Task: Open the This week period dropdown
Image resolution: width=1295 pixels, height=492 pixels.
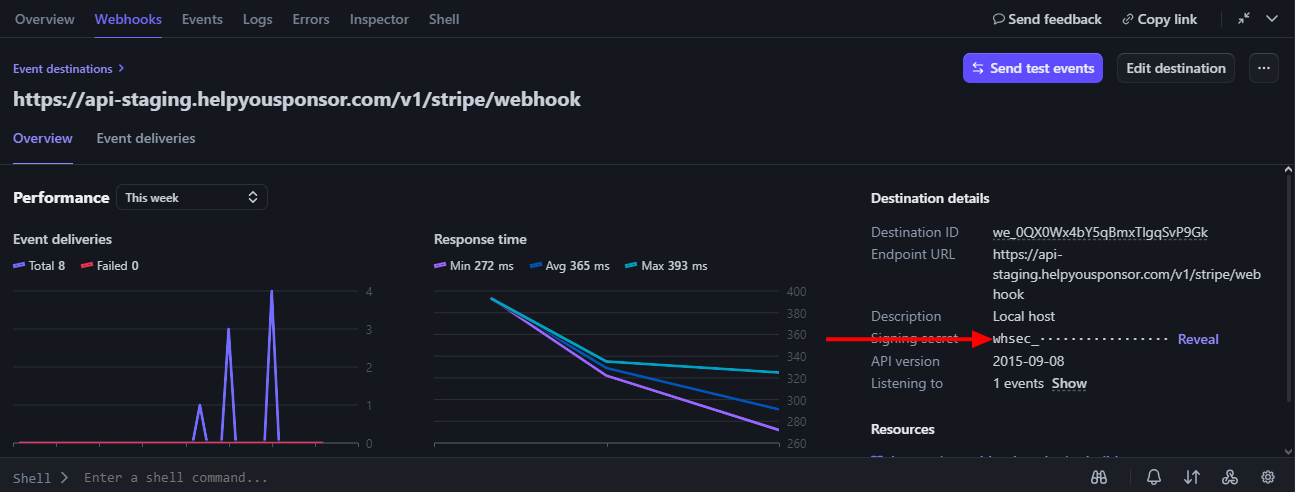Action: click(x=192, y=198)
